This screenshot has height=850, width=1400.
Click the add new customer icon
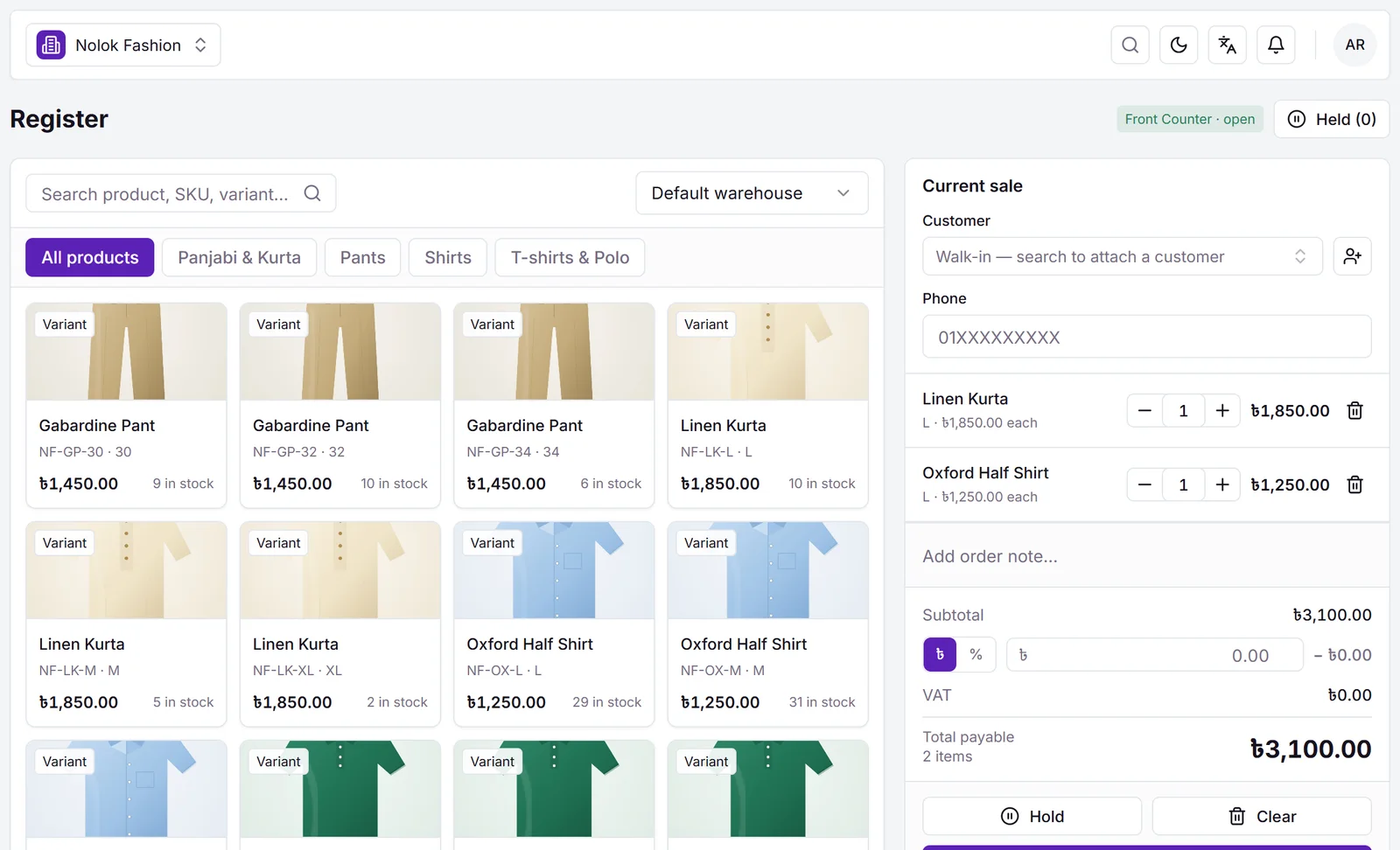click(x=1352, y=256)
